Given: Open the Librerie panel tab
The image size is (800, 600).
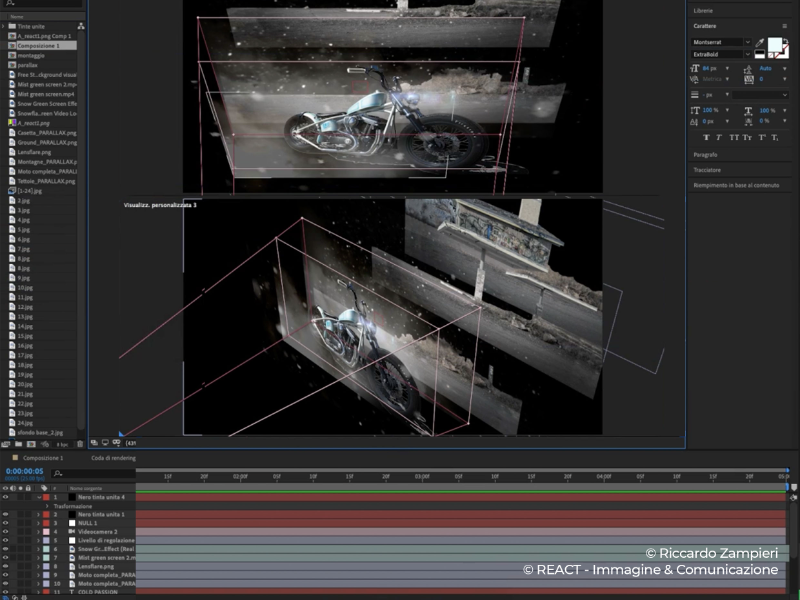Looking at the screenshot, I should [703, 11].
